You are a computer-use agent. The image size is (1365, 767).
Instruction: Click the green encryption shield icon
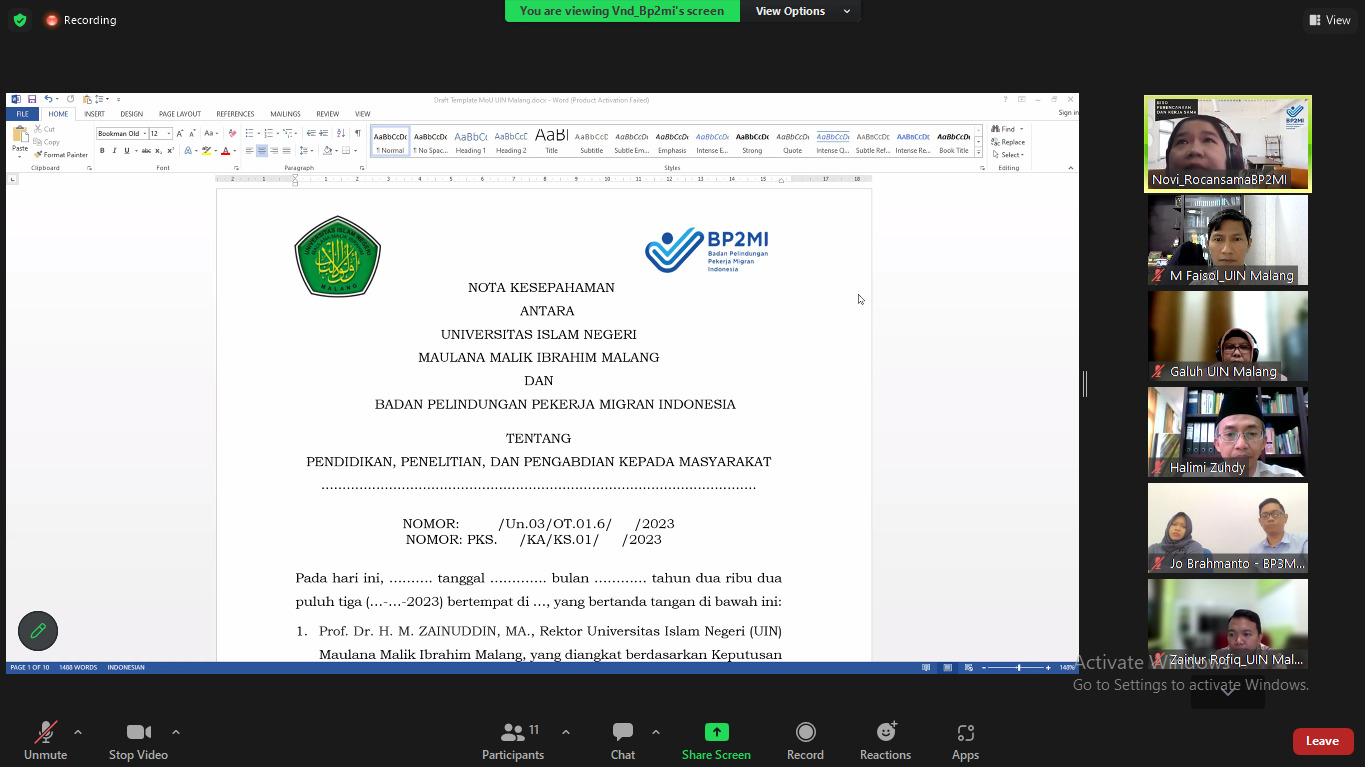click(x=20, y=20)
